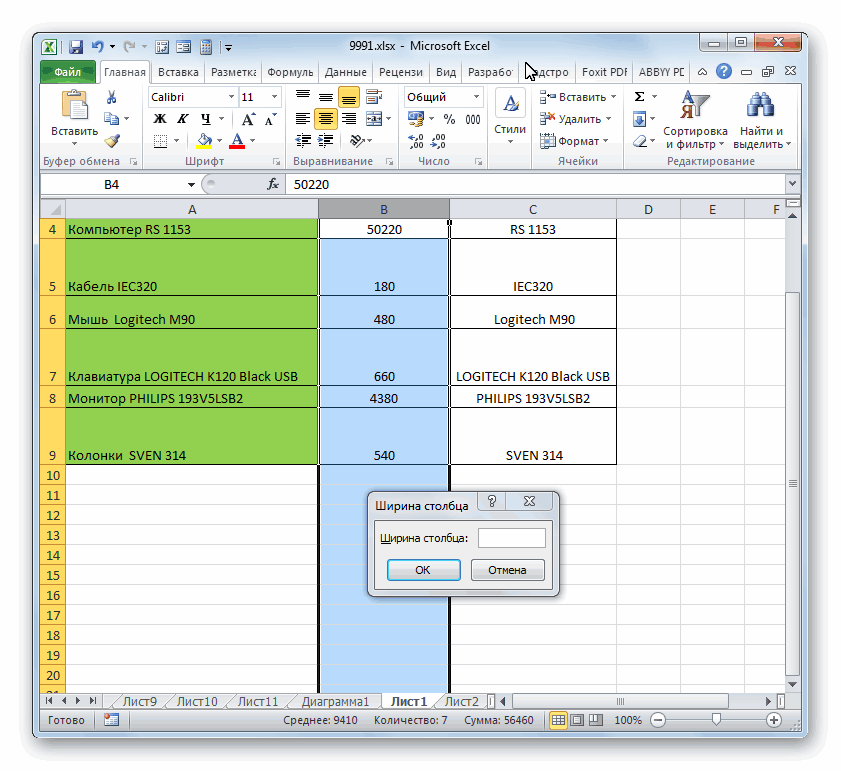Screen dimensions: 841x771
Task: Click the AutoSum sigma icon
Action: (x=639, y=97)
